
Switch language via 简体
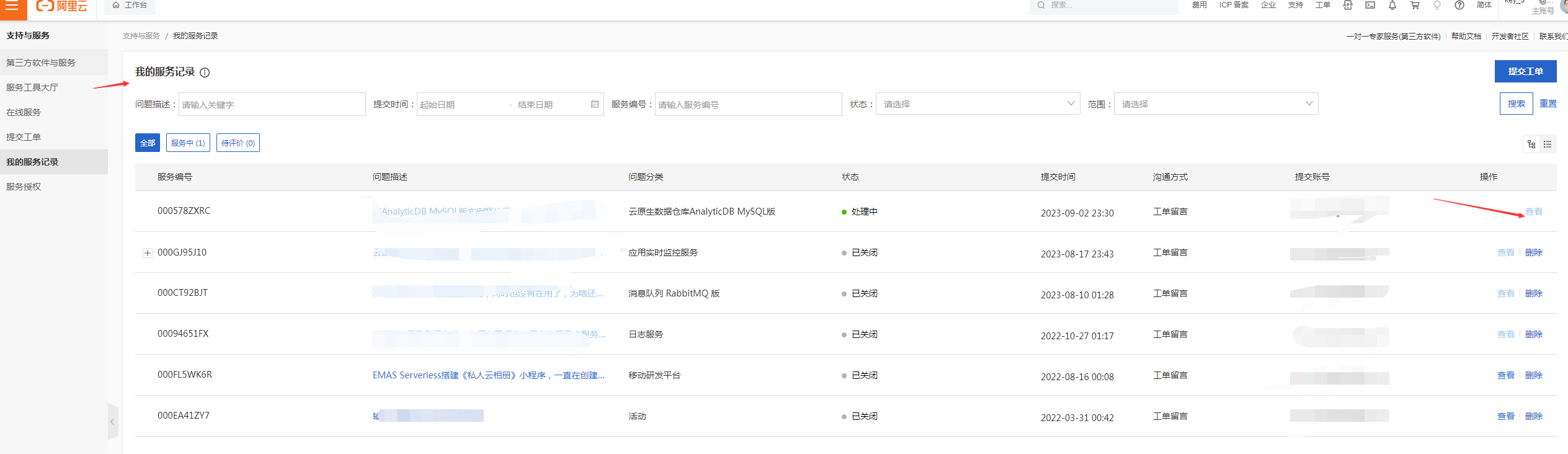pos(1484,5)
